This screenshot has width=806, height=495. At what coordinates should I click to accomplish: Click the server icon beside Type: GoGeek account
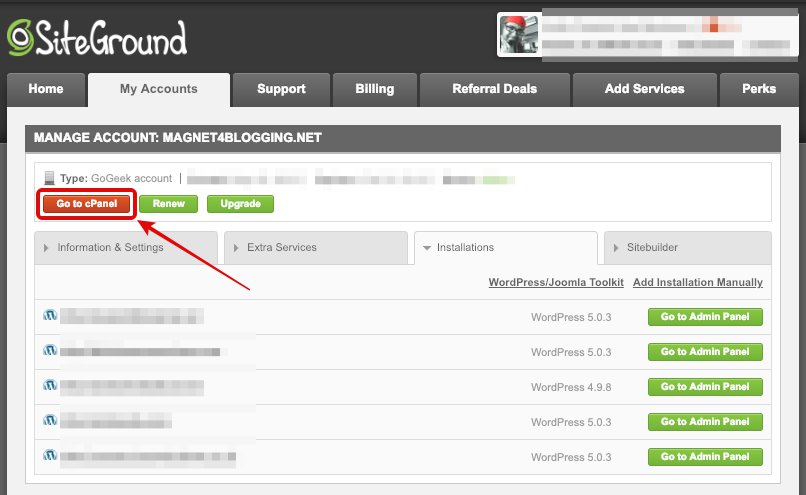click(49, 178)
